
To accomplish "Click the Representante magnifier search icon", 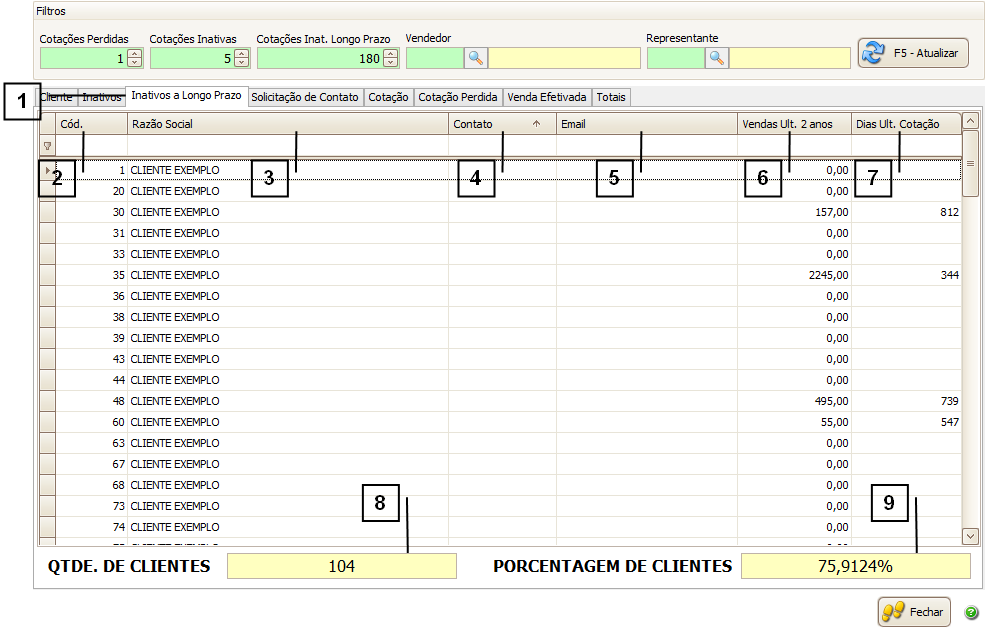I will tap(717, 58).
